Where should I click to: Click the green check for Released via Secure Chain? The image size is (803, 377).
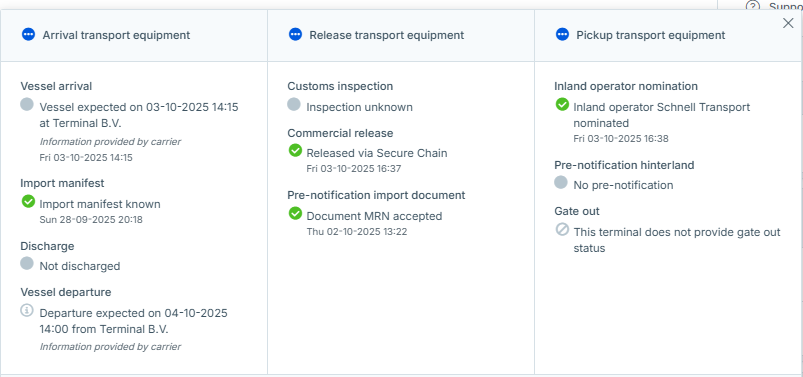295,150
